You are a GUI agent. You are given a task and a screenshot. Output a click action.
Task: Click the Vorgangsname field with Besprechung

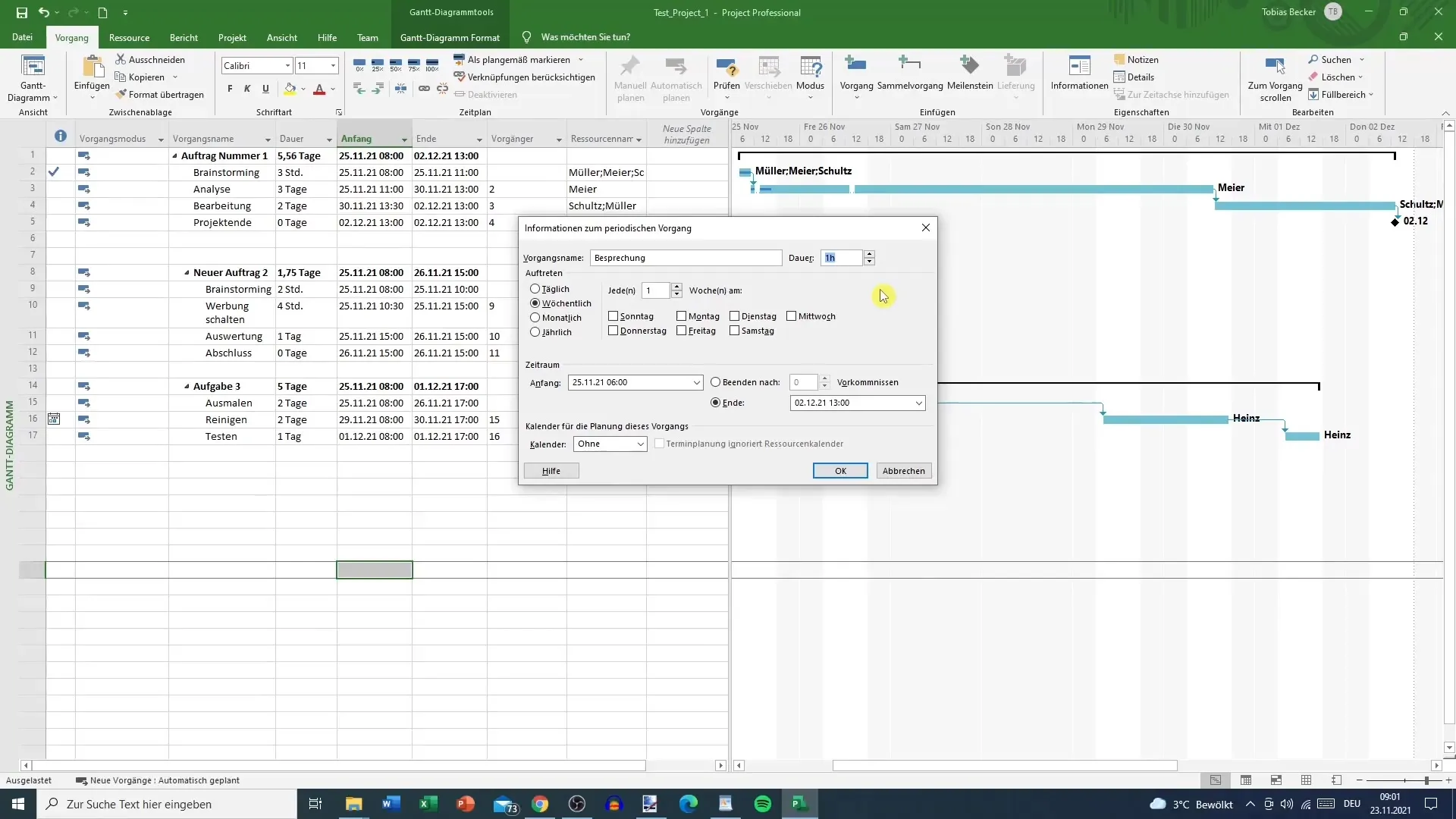point(686,258)
